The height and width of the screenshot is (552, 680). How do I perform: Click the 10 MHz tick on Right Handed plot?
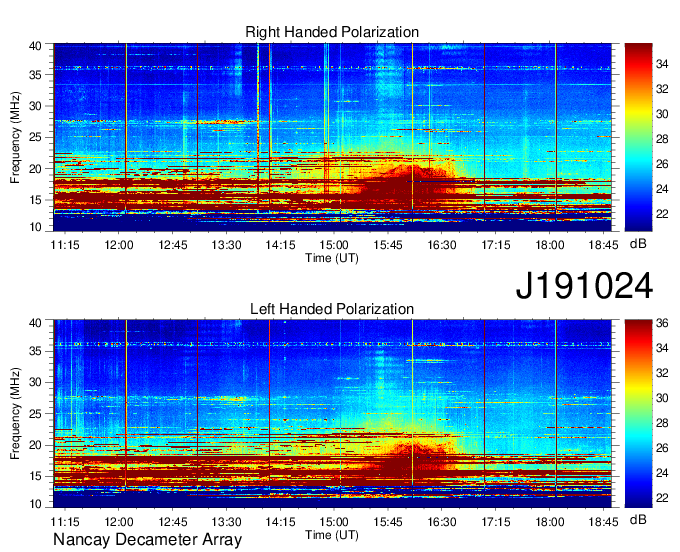tap(35, 227)
